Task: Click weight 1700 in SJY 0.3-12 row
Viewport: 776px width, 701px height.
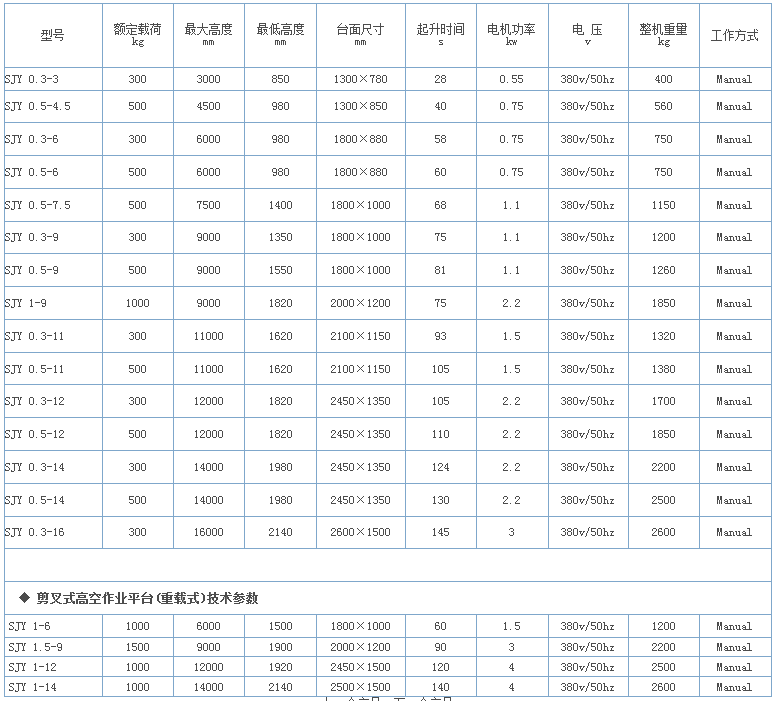Action: (663, 401)
